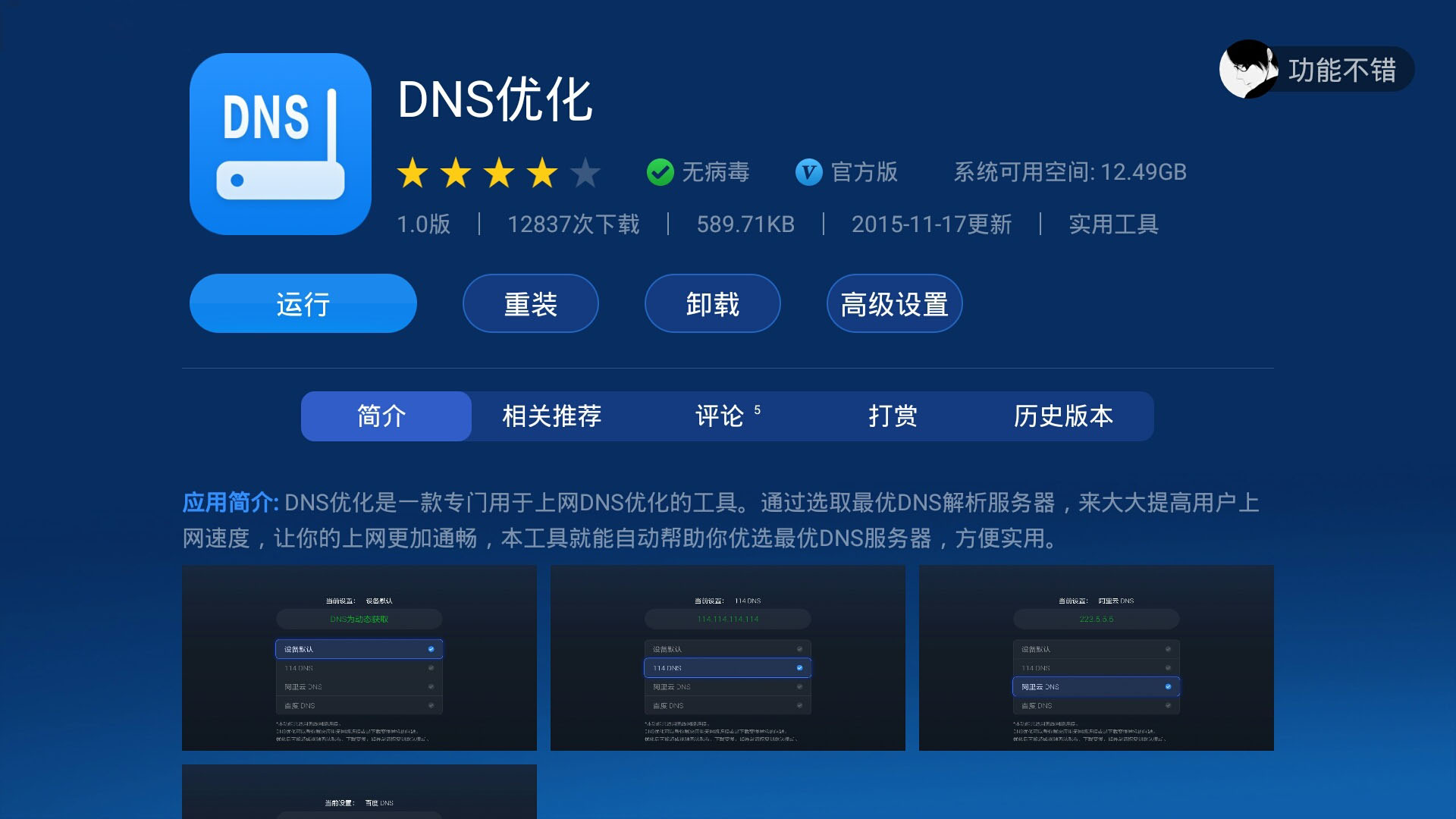Click the 12837次下载 download count

coord(573,224)
